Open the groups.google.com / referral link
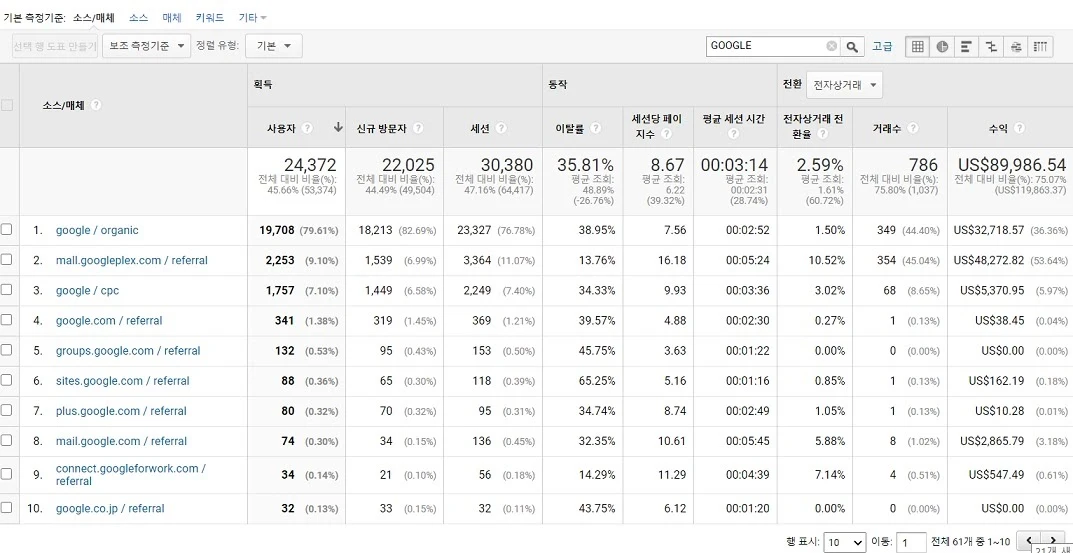Screen dimensions: 1073x553 (128, 350)
